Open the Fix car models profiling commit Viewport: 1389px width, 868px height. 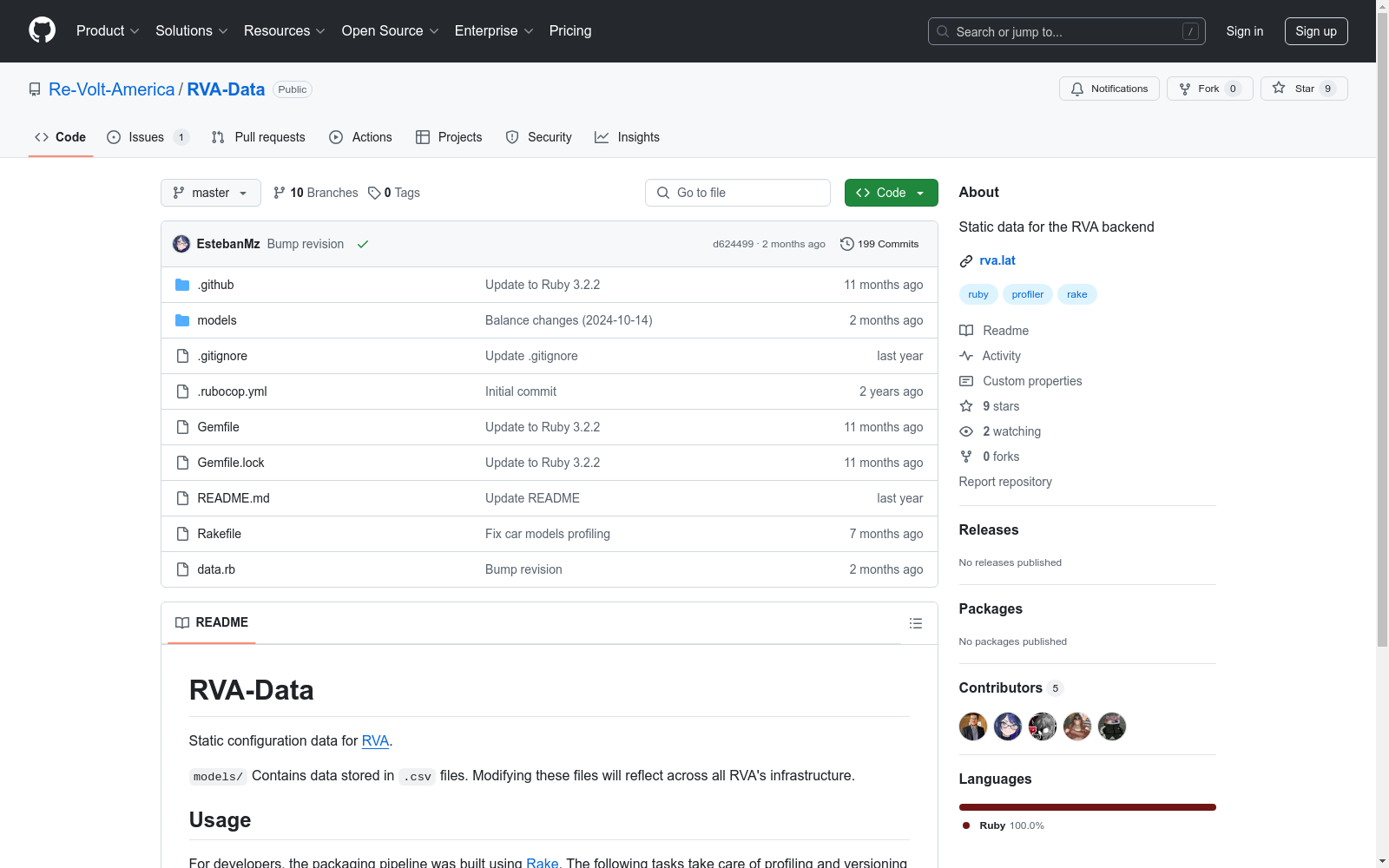(x=548, y=534)
